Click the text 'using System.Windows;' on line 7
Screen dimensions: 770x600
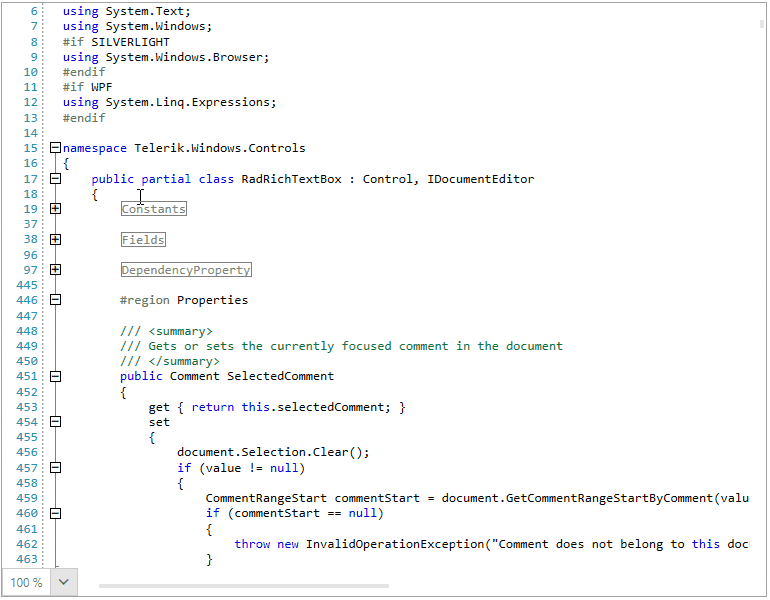pos(138,27)
